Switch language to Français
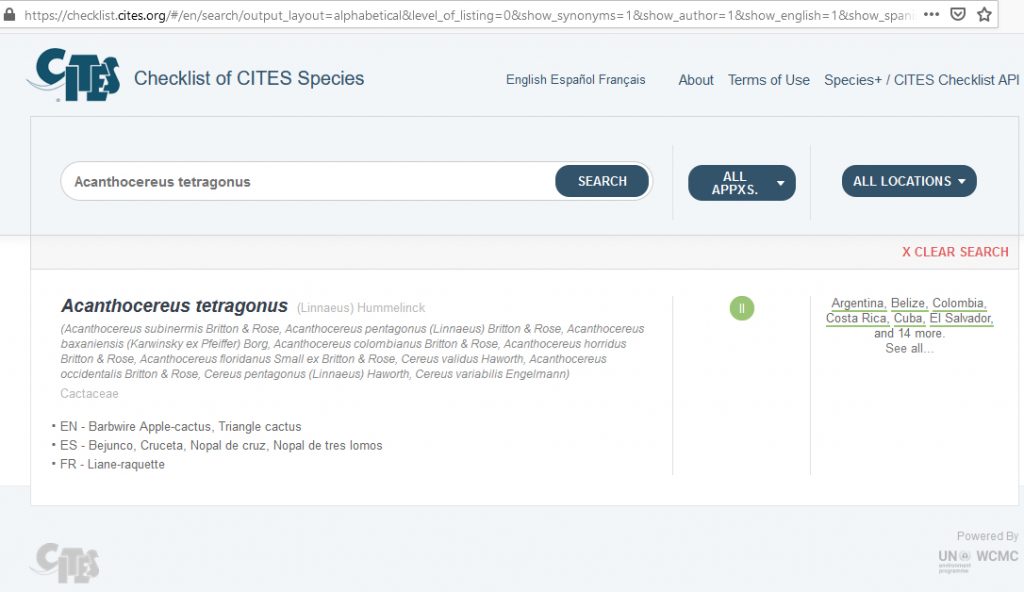The height and width of the screenshot is (592, 1024). point(622,80)
